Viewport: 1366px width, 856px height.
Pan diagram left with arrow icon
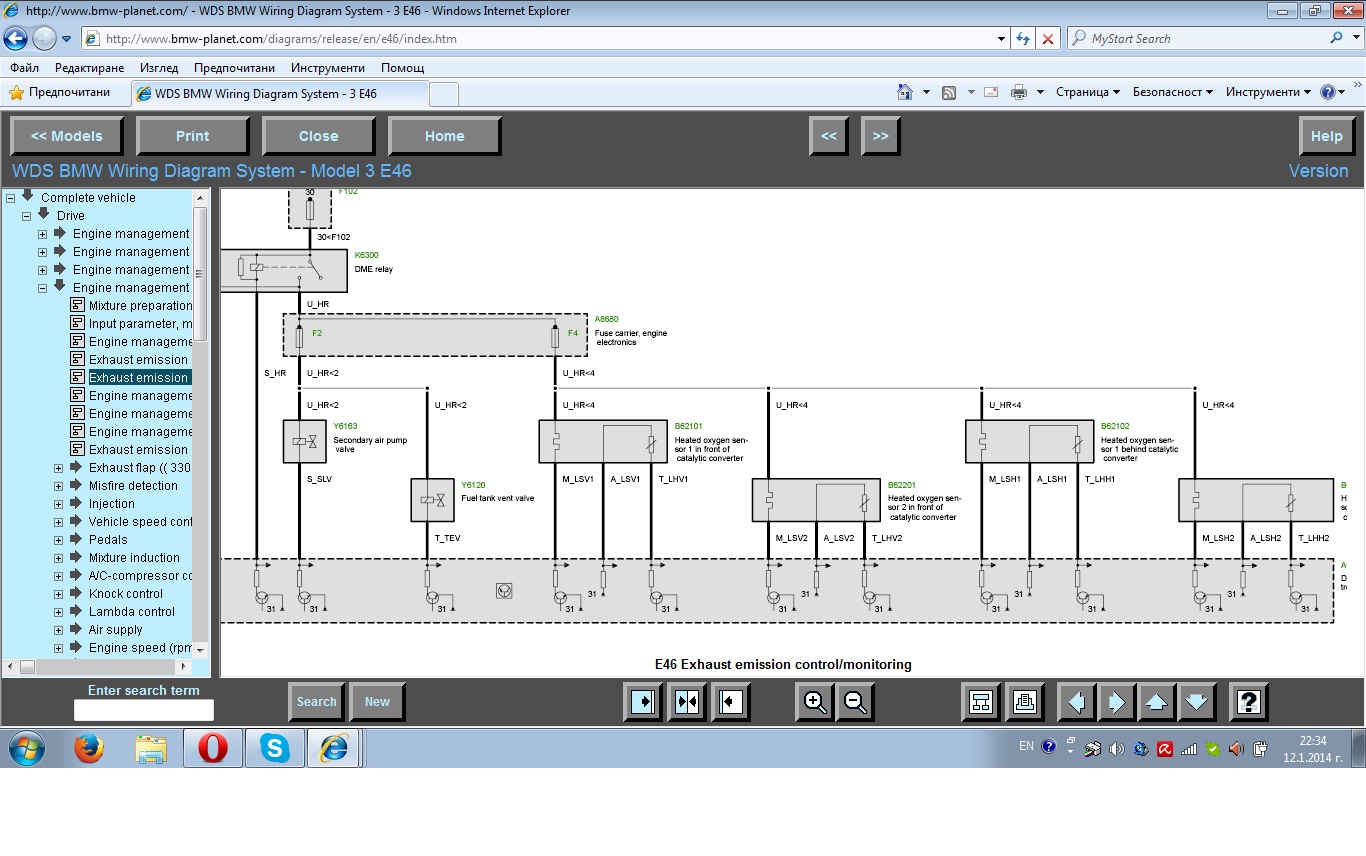(x=1077, y=702)
